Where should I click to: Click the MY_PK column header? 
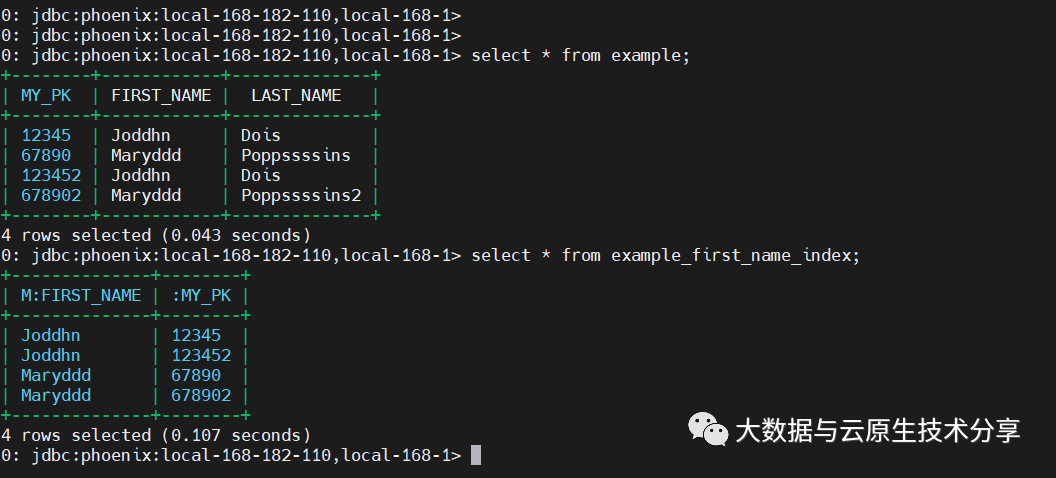pos(46,96)
